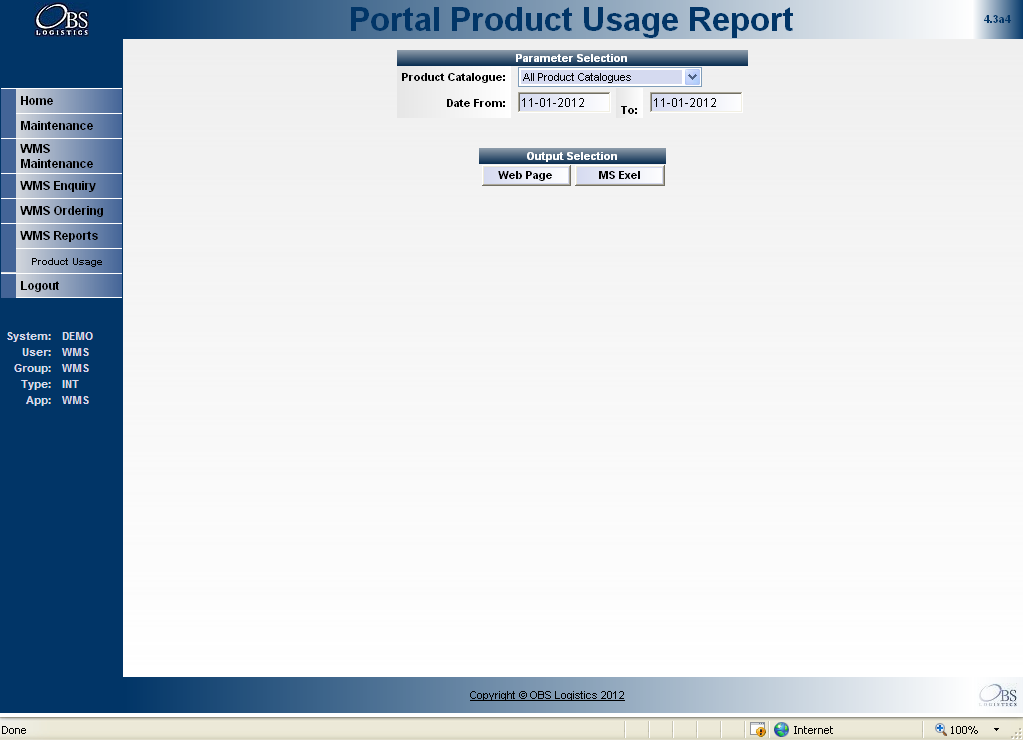Click Logout in the sidebar
The height and width of the screenshot is (740, 1023).
coord(69,286)
